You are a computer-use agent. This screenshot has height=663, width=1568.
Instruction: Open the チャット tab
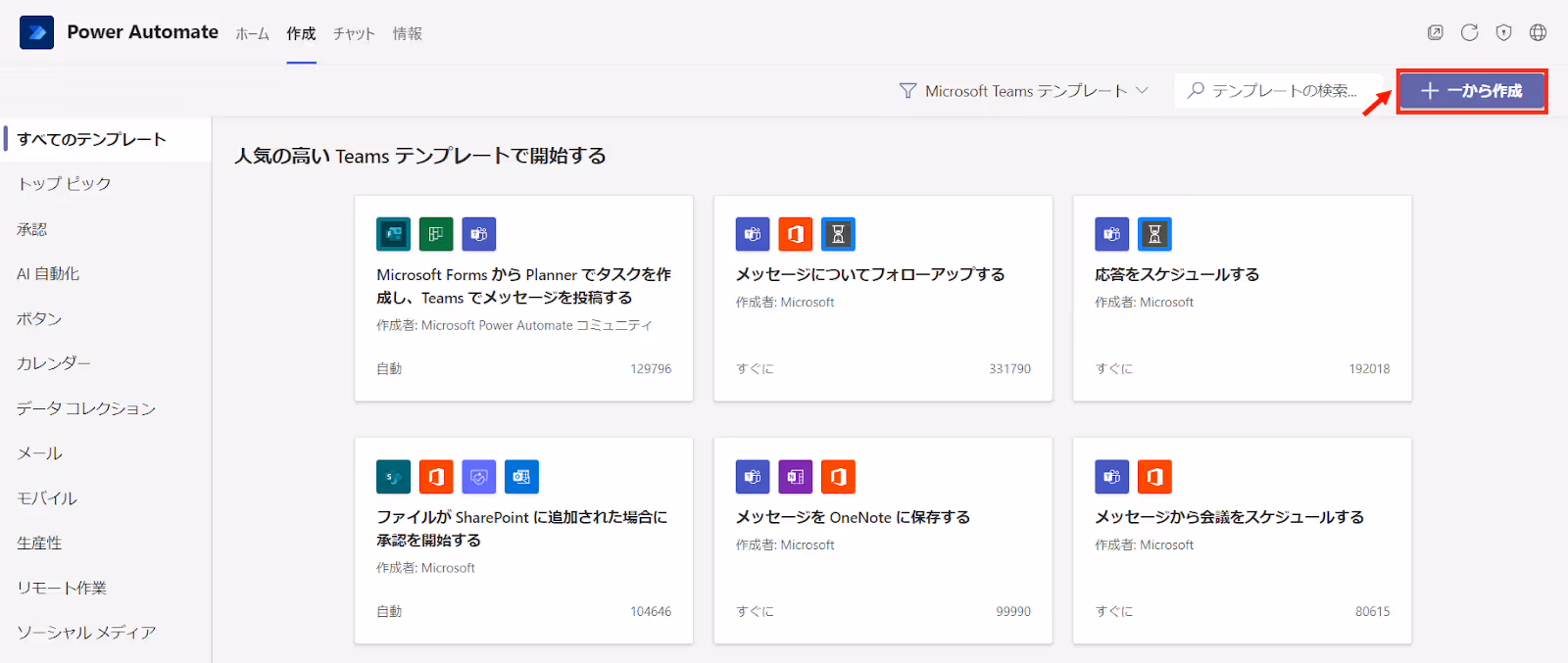tap(354, 33)
